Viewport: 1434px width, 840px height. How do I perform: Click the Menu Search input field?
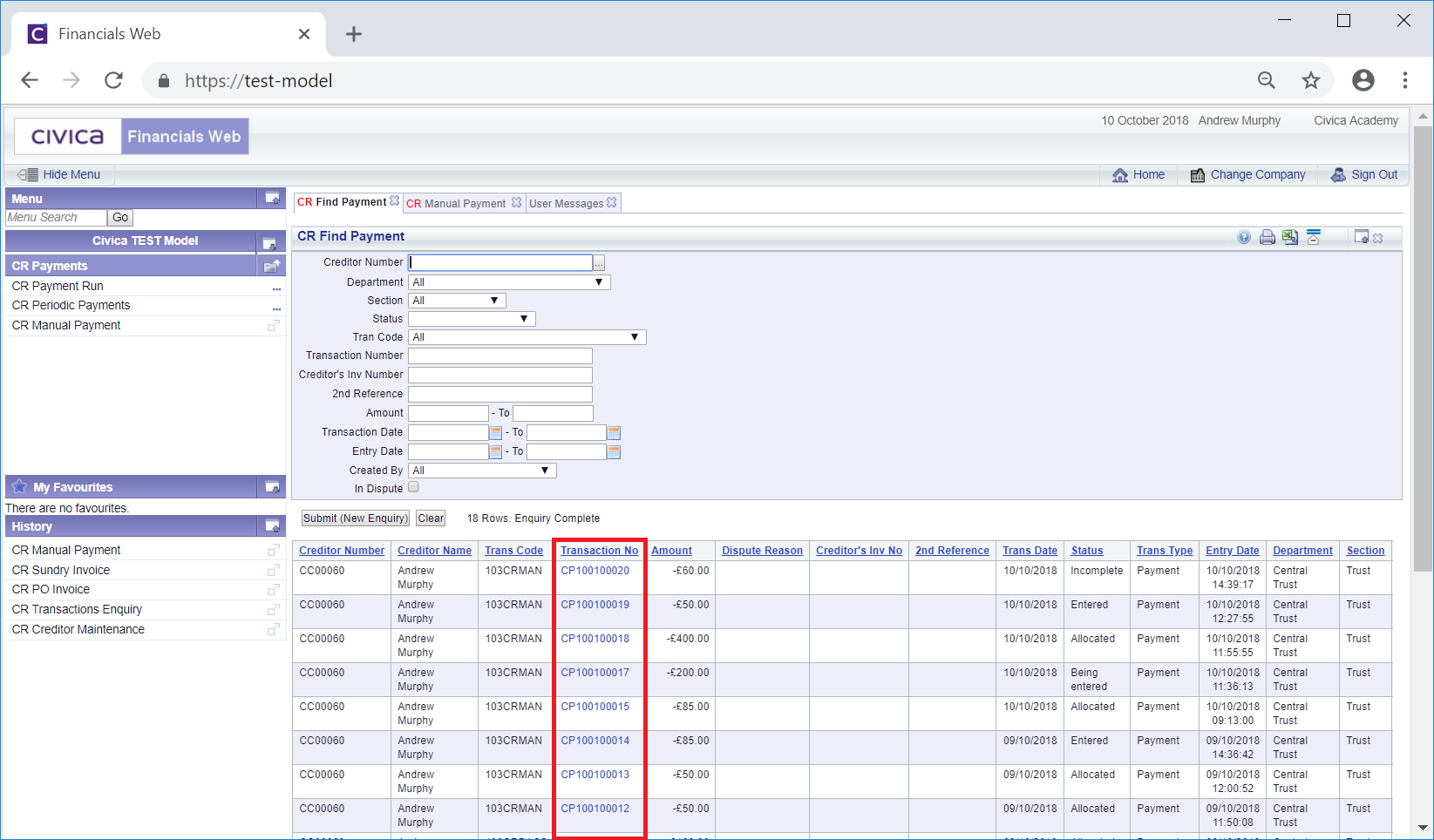[56, 218]
